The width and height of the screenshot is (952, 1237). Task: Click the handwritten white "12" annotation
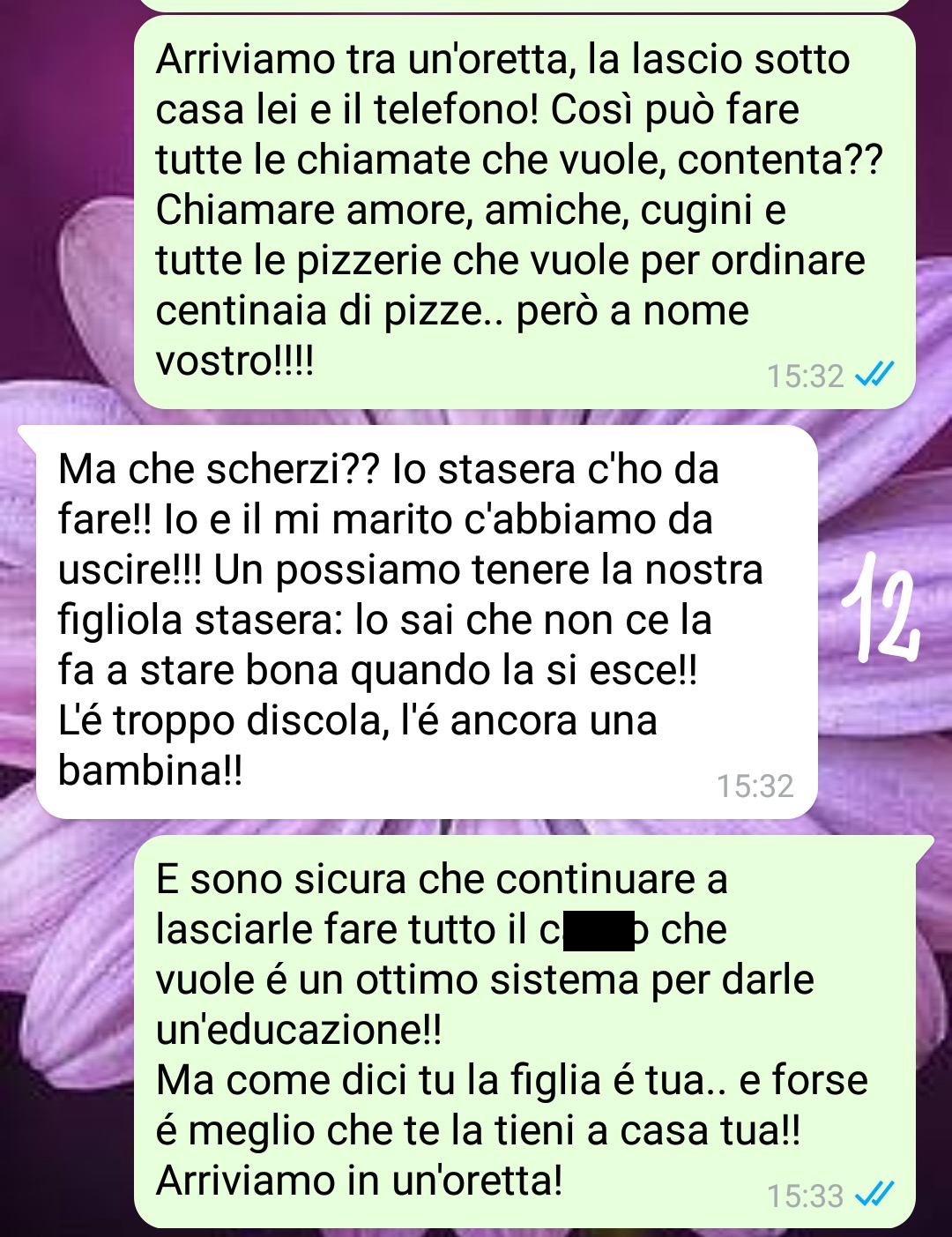[878, 608]
